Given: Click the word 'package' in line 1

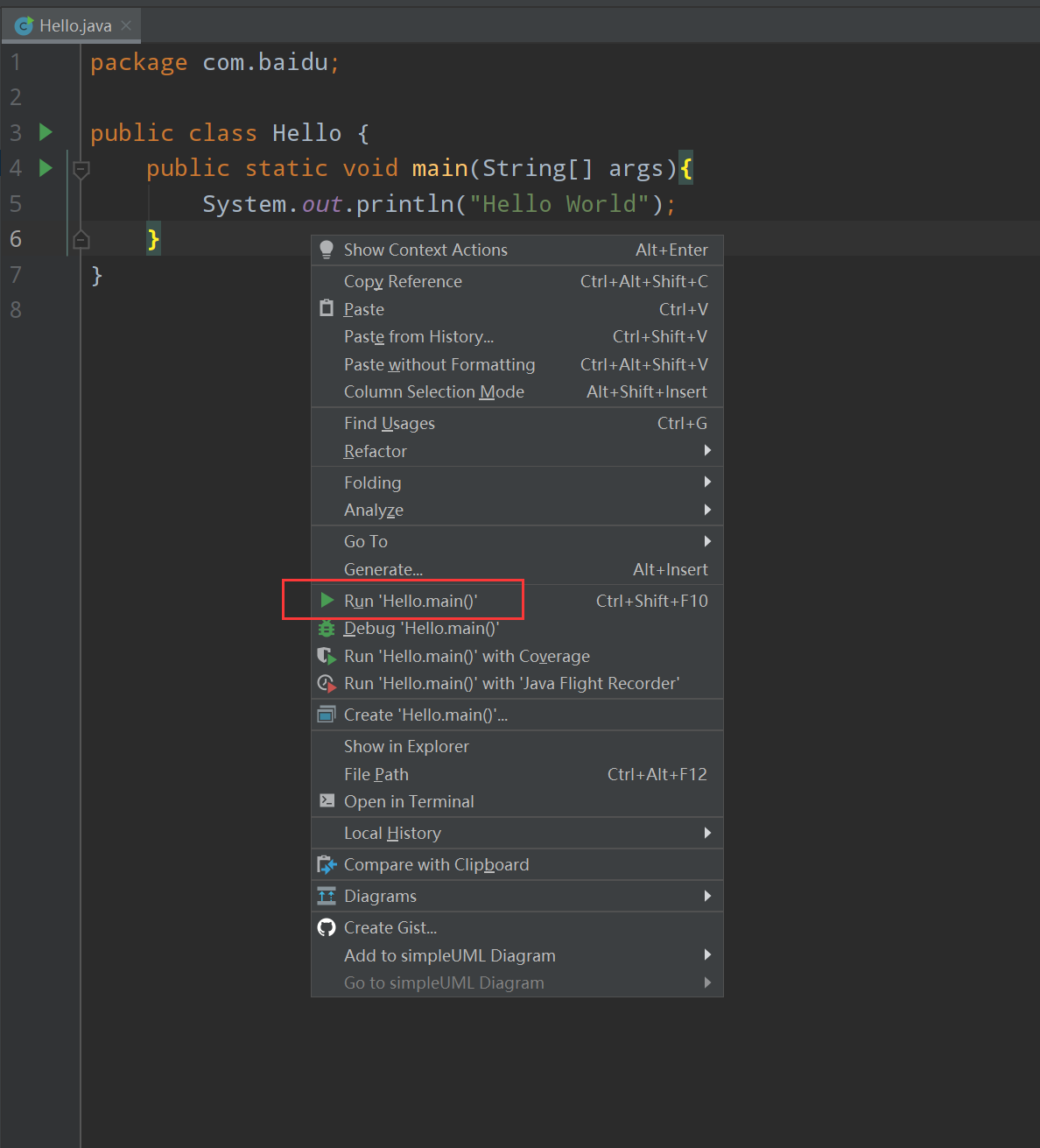Looking at the screenshot, I should pyautogui.click(x=139, y=63).
